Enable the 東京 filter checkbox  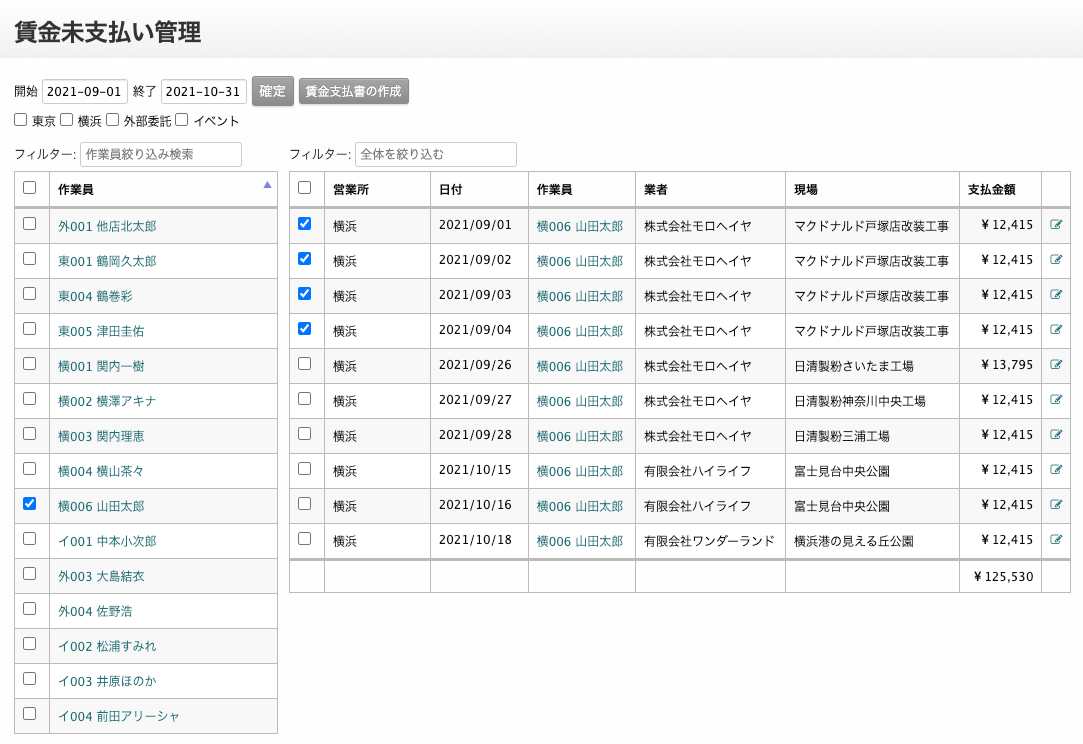tap(21, 120)
